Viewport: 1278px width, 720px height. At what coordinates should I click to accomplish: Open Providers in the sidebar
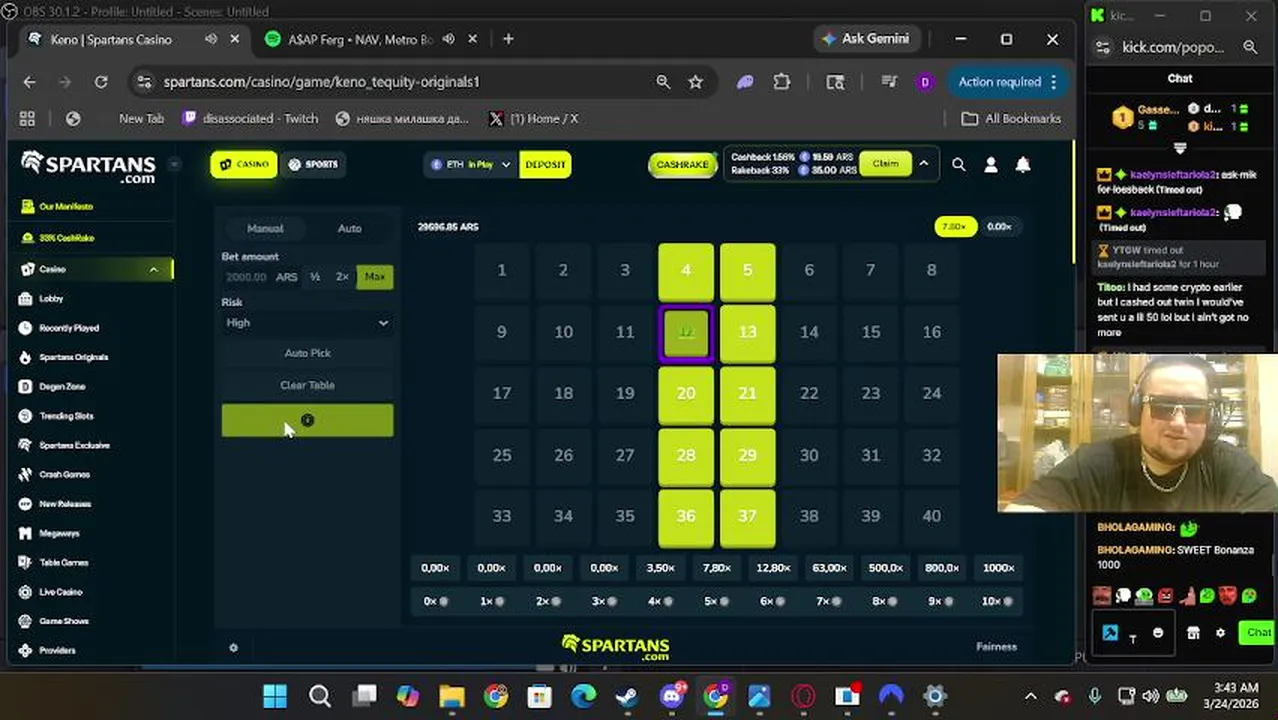pyautogui.click(x=57, y=650)
